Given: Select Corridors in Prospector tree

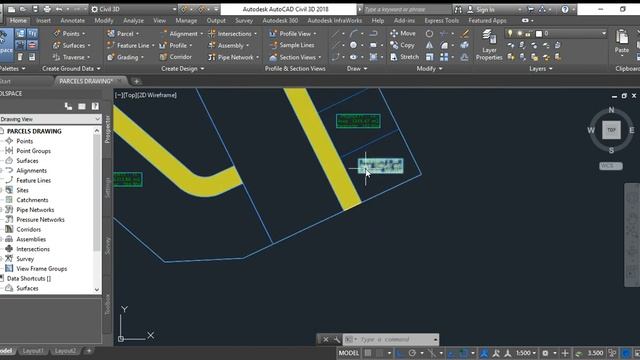Looking at the screenshot, I should pos(29,229).
